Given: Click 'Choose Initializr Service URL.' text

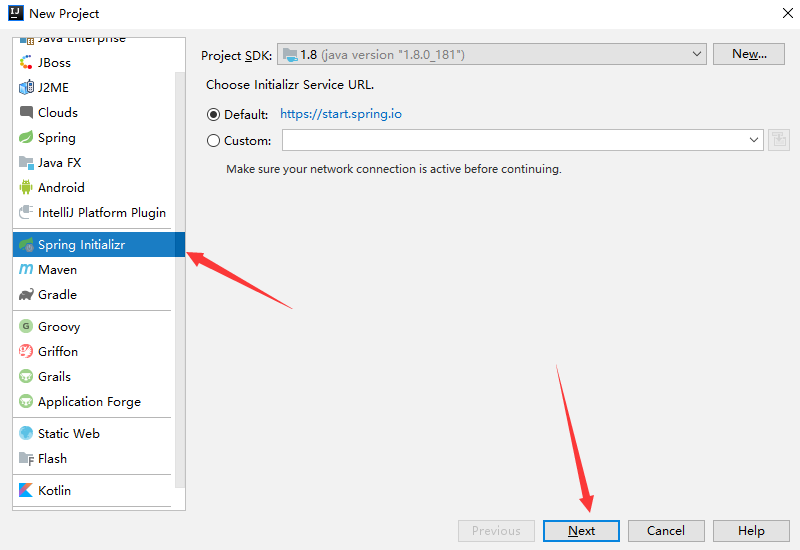Looking at the screenshot, I should tap(290, 85).
